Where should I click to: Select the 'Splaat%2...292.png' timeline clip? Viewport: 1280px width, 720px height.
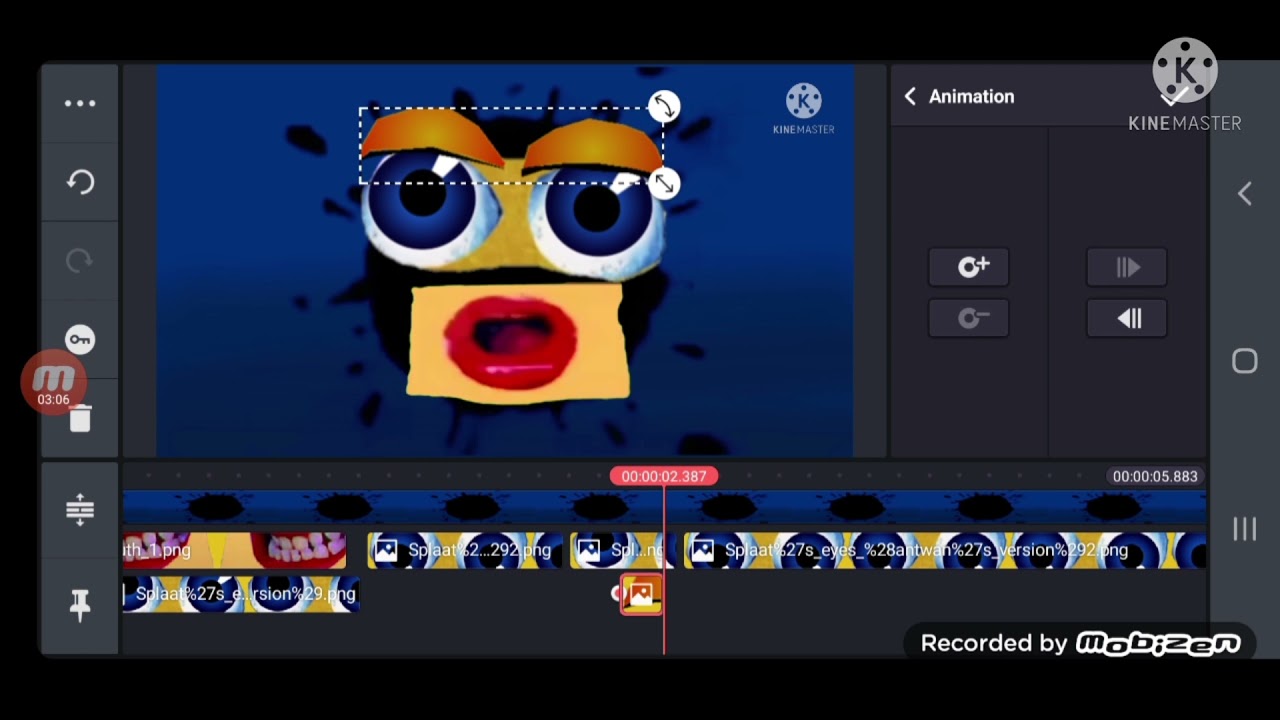(x=465, y=550)
